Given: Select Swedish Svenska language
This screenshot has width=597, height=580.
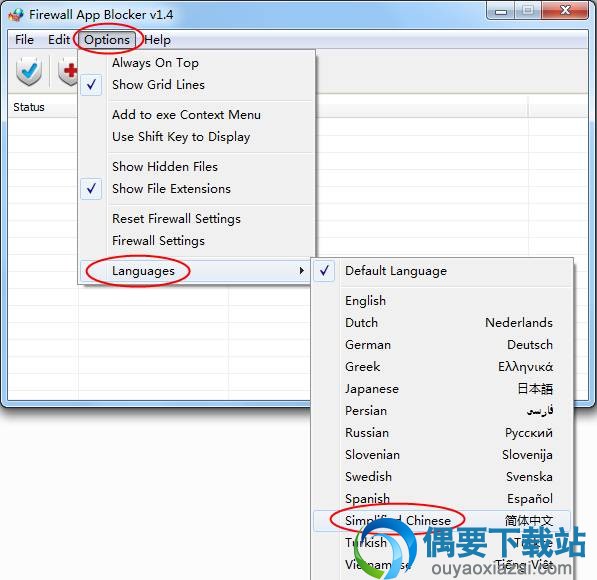Looking at the screenshot, I should tap(442, 477).
